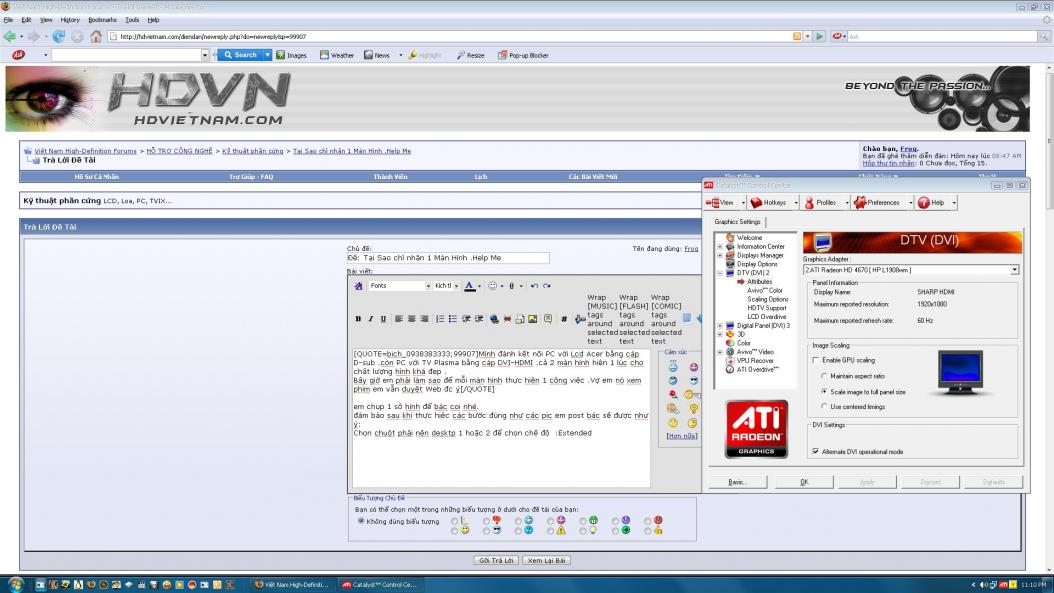Click the Pop-up Blocker toolbar item

pyautogui.click(x=523, y=55)
